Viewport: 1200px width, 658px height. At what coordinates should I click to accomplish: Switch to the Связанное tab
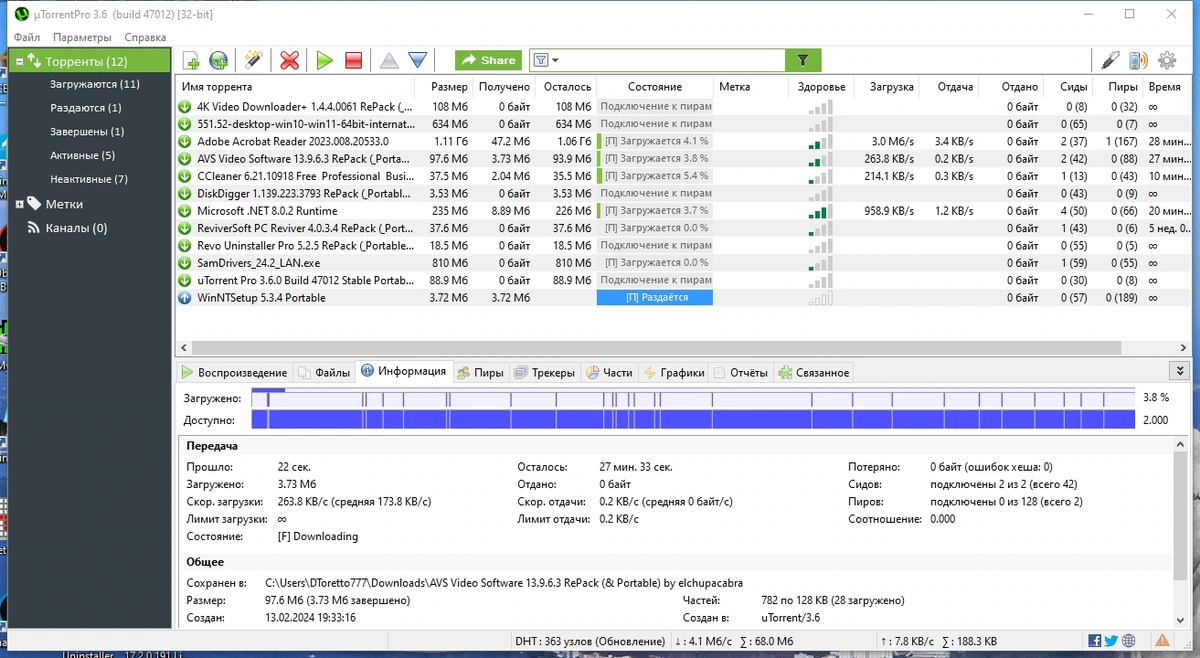813,373
